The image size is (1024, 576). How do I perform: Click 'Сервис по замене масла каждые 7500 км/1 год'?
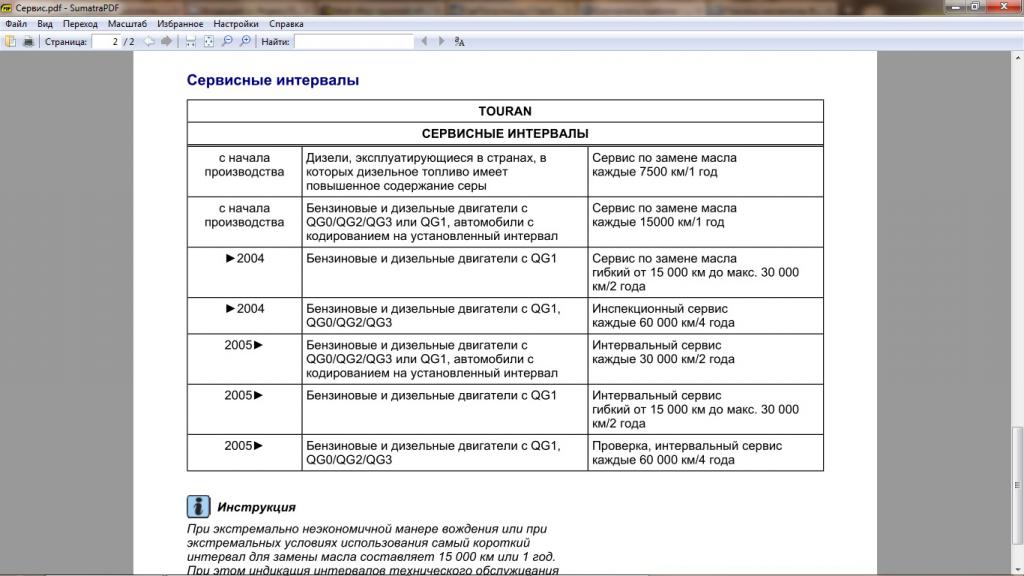click(x=664, y=165)
